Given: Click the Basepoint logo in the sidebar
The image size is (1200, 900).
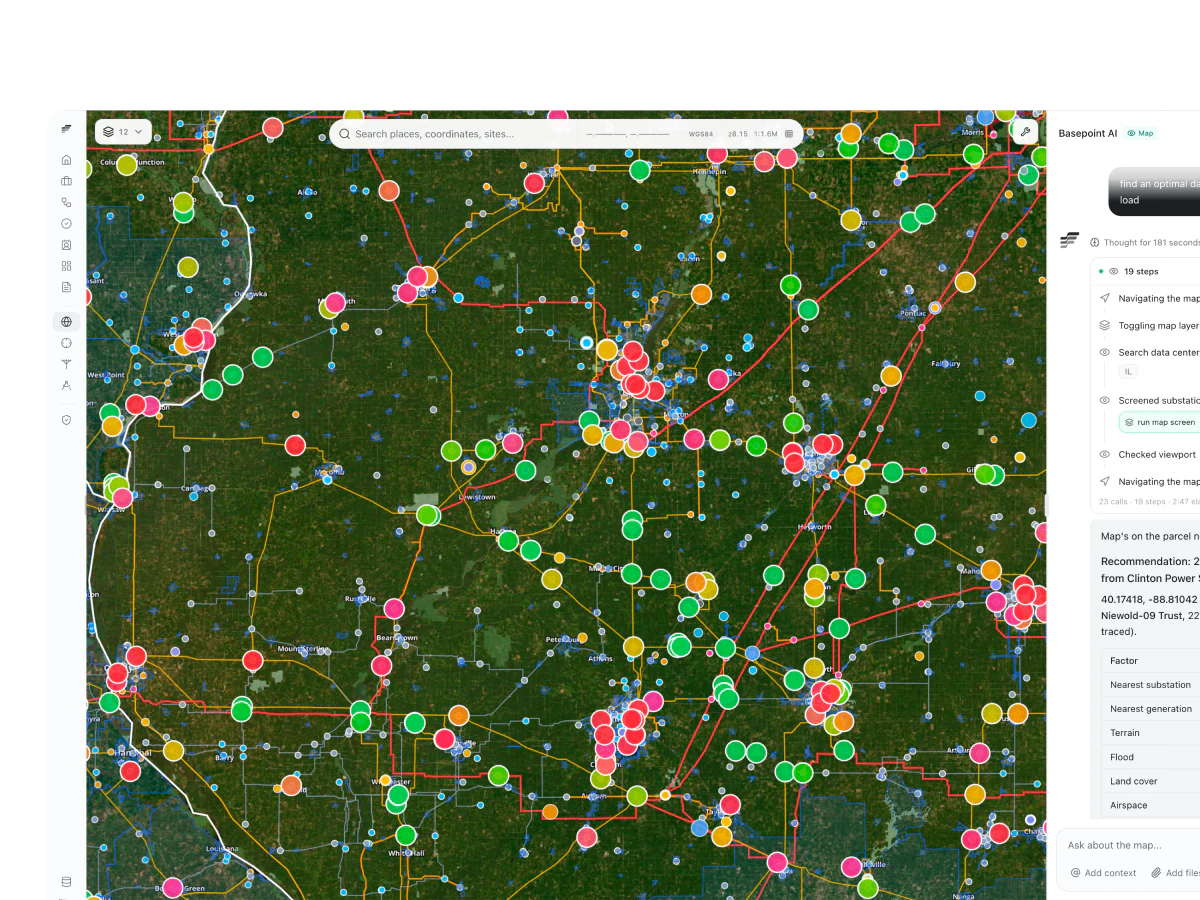Looking at the screenshot, I should pyautogui.click(x=66, y=129).
